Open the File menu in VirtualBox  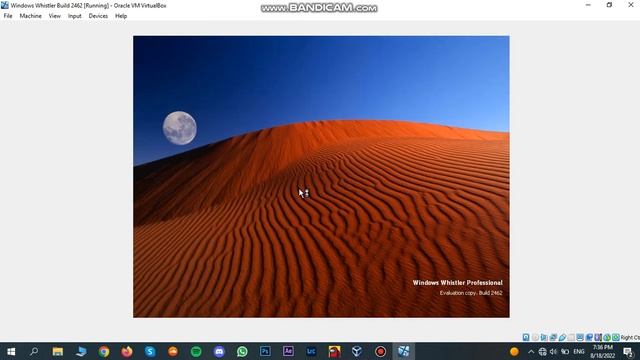pyautogui.click(x=8, y=16)
